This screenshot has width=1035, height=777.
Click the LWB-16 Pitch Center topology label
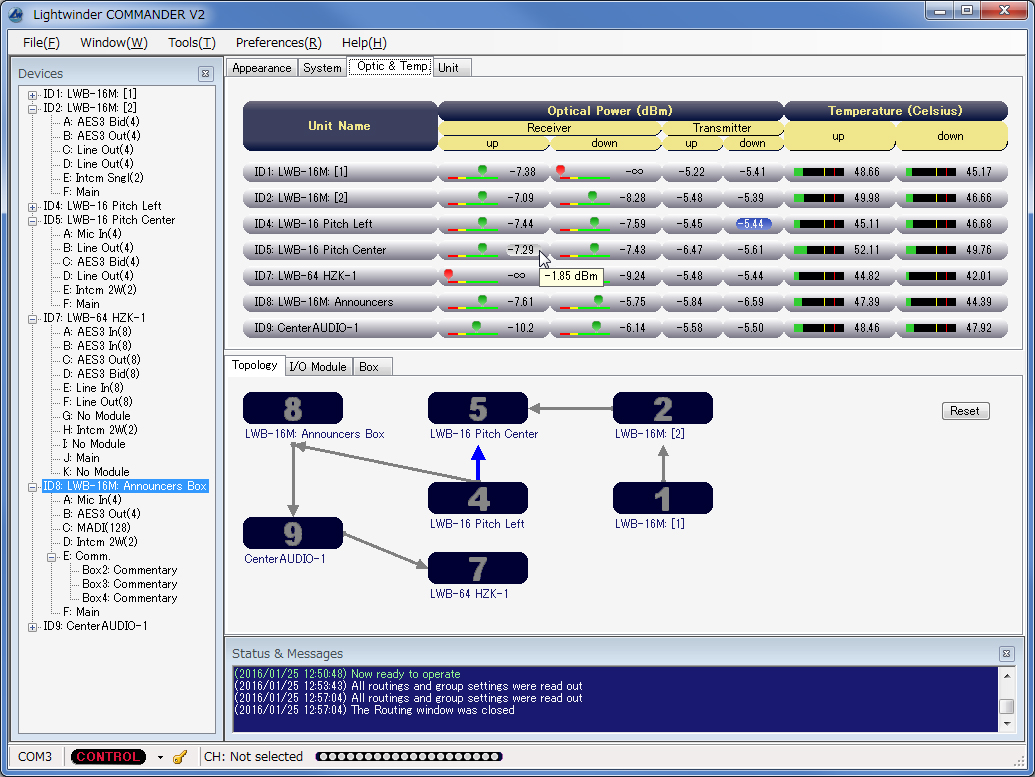(484, 434)
